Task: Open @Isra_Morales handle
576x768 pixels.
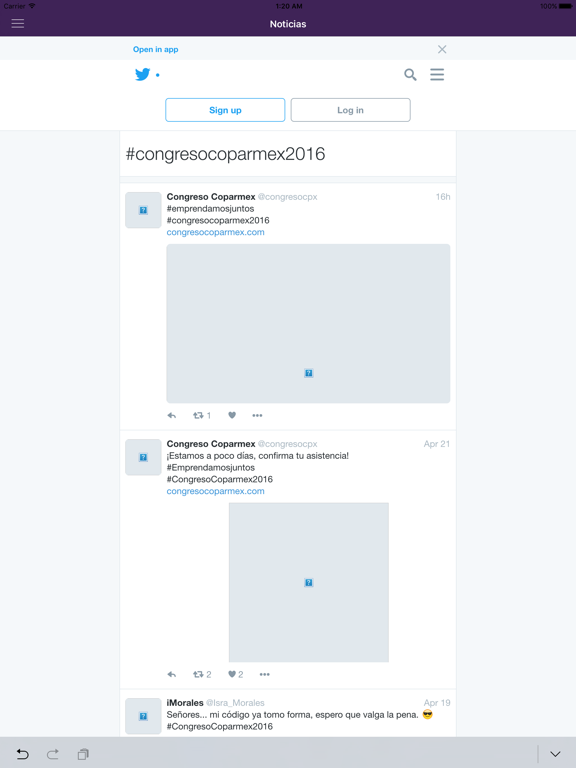Action: click(x=235, y=703)
